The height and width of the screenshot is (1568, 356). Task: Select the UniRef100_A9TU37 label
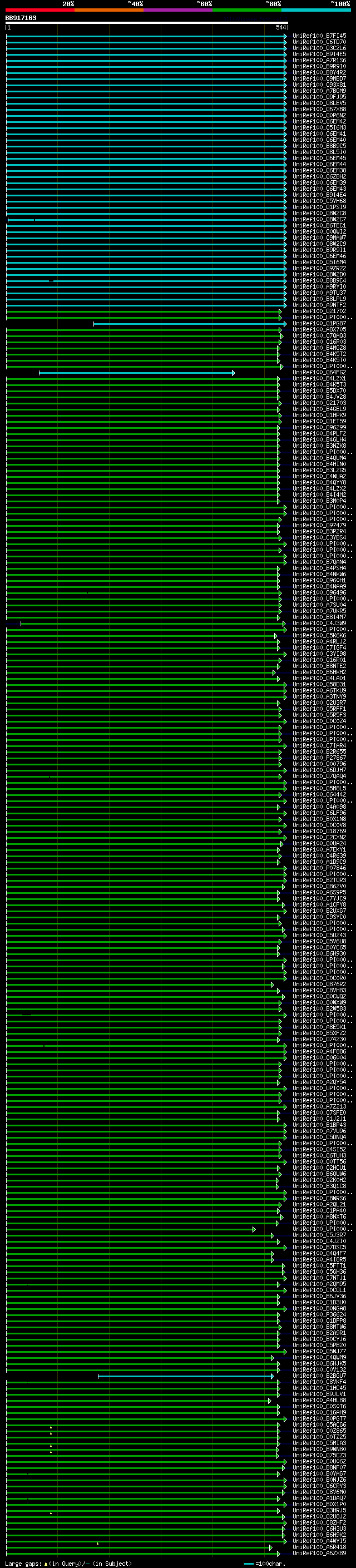pyautogui.click(x=319, y=293)
